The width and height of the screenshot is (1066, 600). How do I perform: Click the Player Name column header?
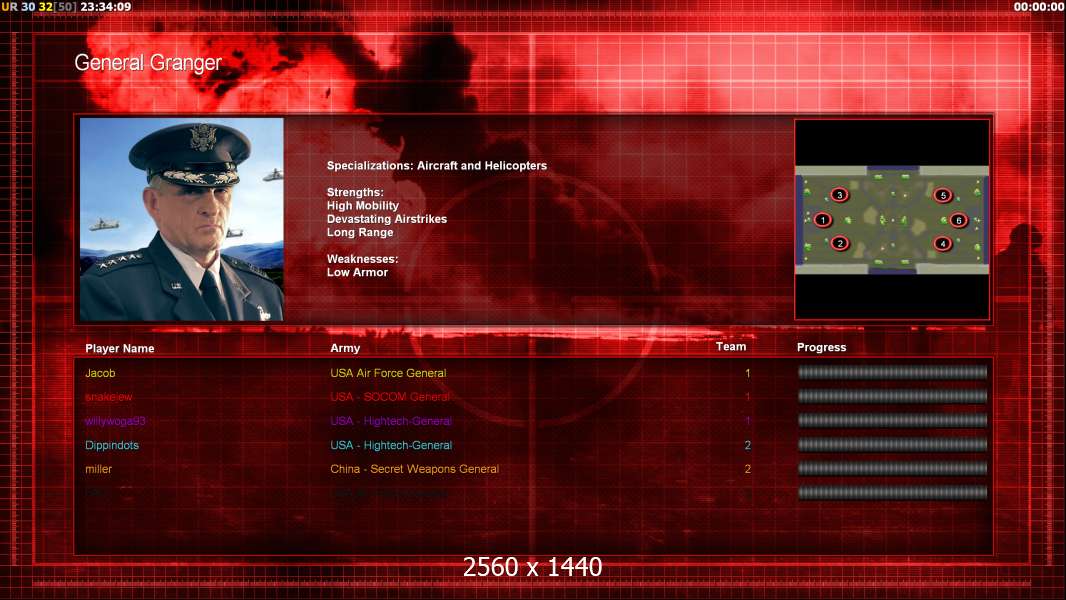[x=120, y=349]
